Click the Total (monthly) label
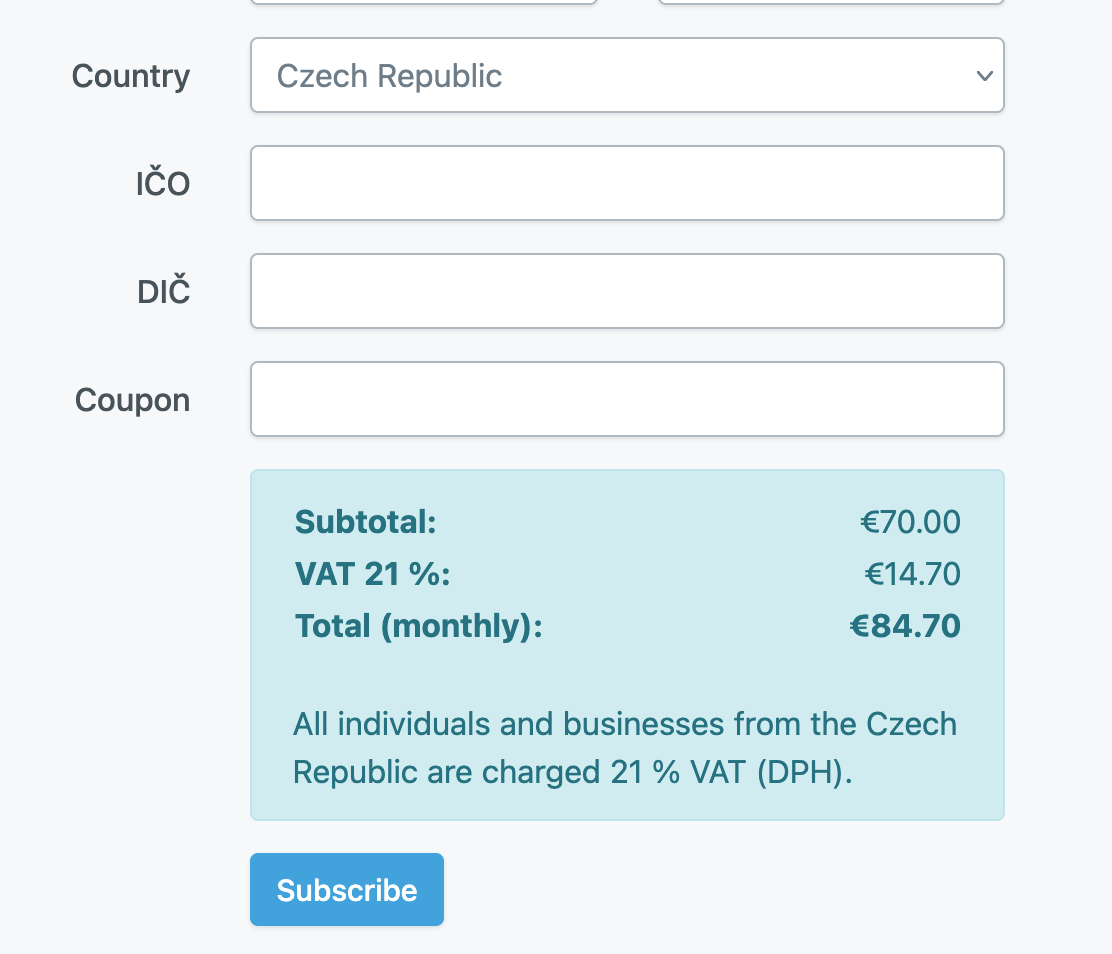 tap(419, 626)
